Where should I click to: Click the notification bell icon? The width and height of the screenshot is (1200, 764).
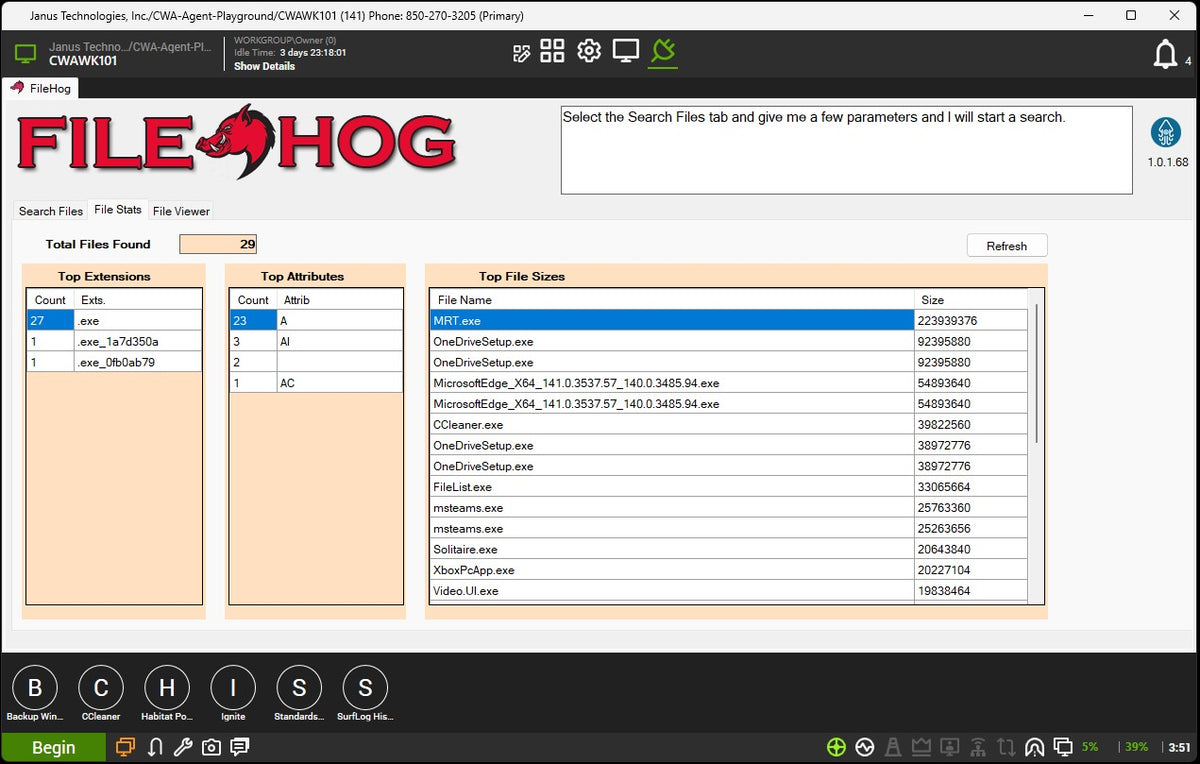click(x=1165, y=54)
